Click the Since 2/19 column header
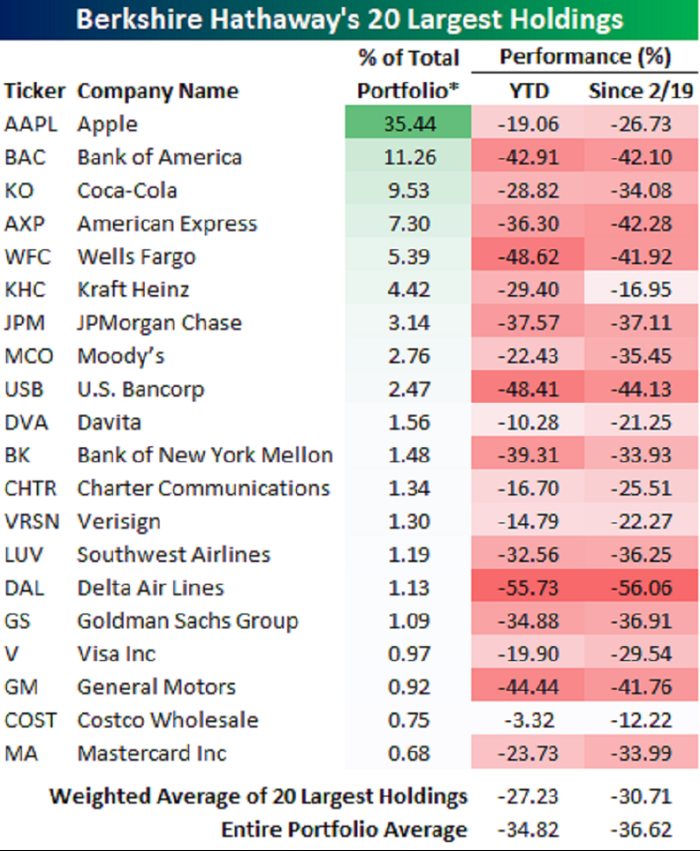 pos(641,91)
